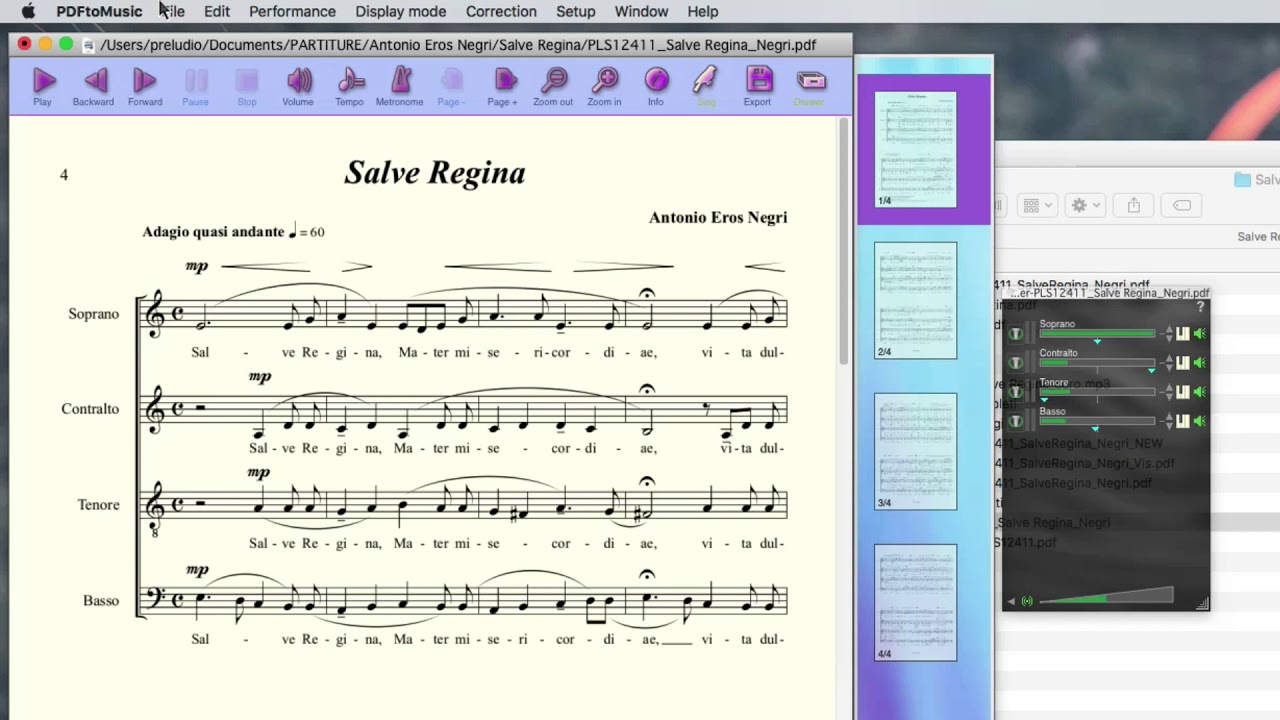
Task: Click the Tenore piano keyboard icon
Action: [1182, 392]
